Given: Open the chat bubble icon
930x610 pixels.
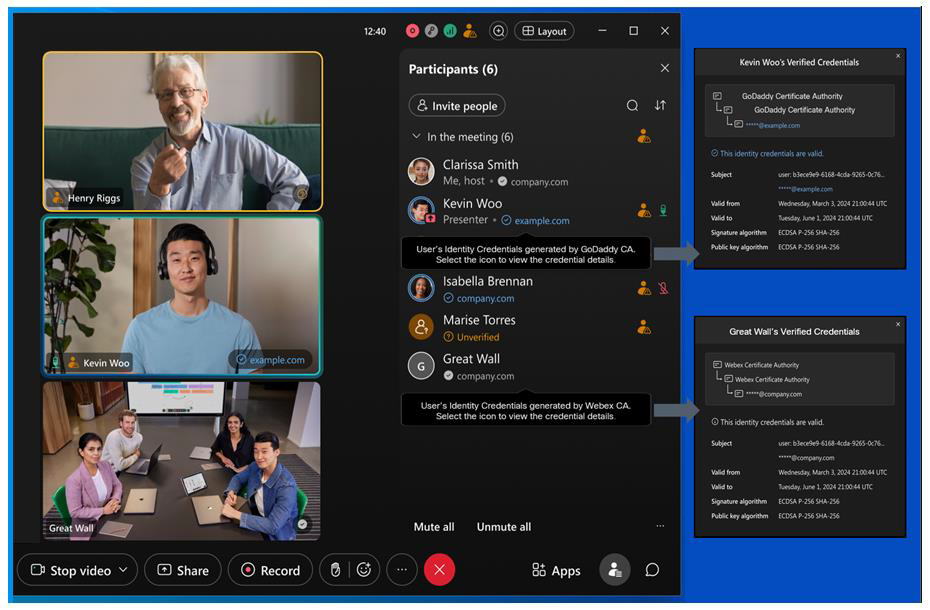Looking at the screenshot, I should click(652, 570).
